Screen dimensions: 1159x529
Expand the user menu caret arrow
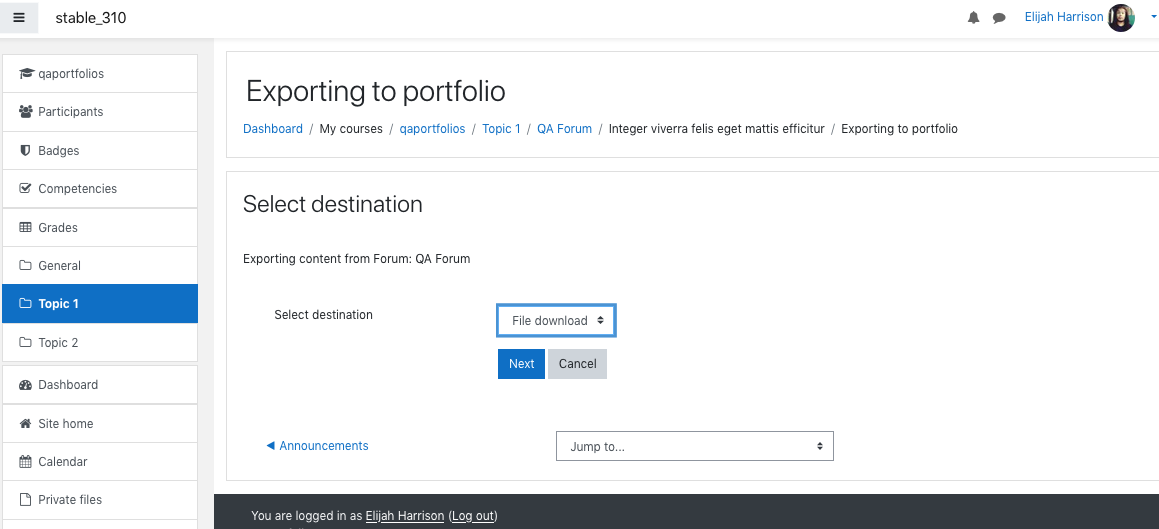(1154, 18)
